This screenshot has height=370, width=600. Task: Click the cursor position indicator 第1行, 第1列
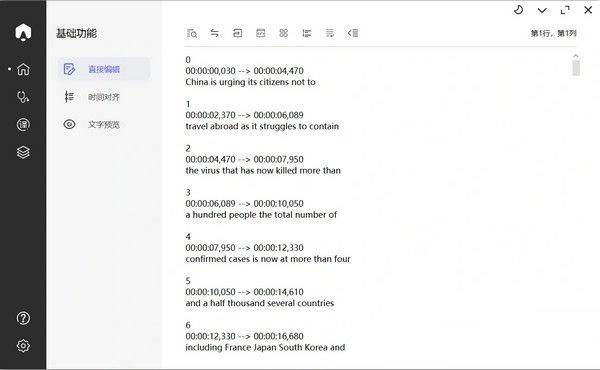(553, 33)
